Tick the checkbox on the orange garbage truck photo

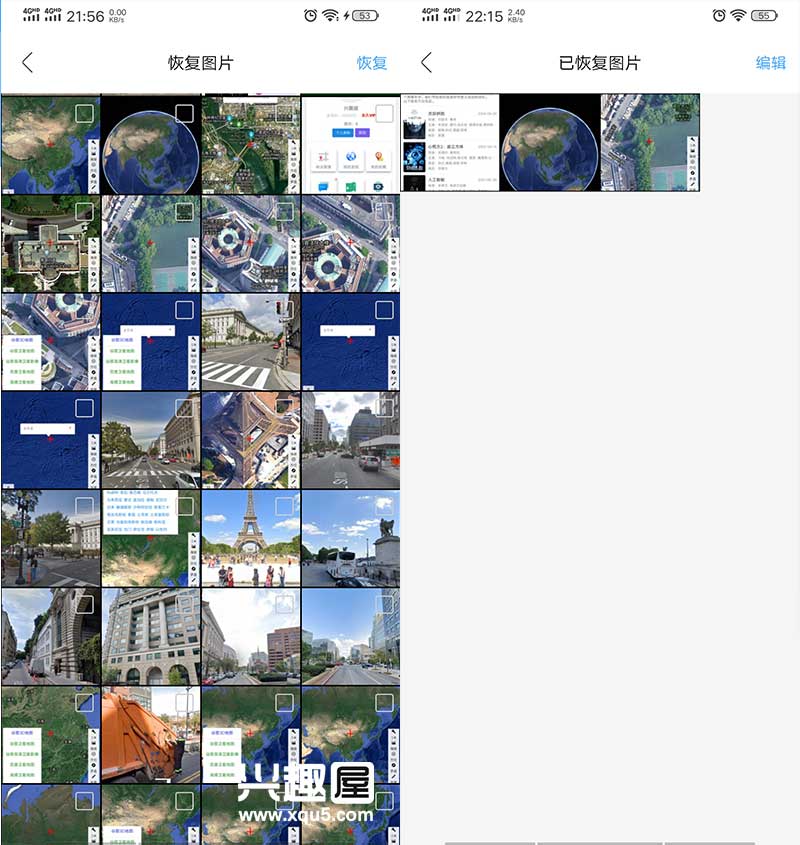pos(184,703)
